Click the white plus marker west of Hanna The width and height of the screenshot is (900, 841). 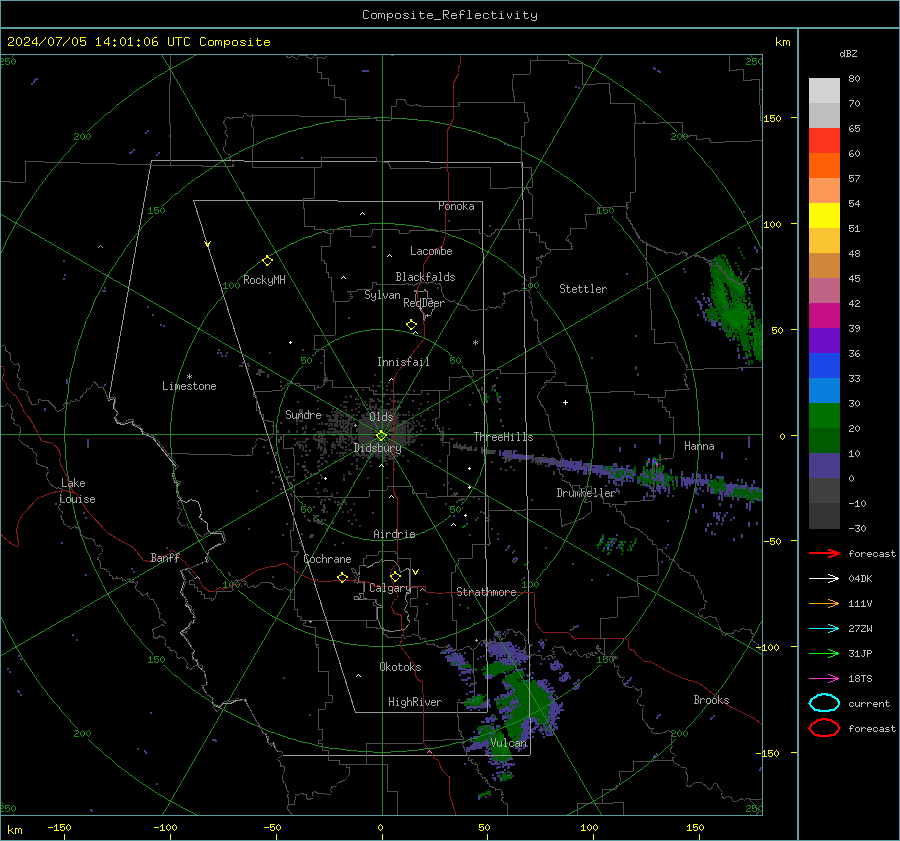point(565,402)
